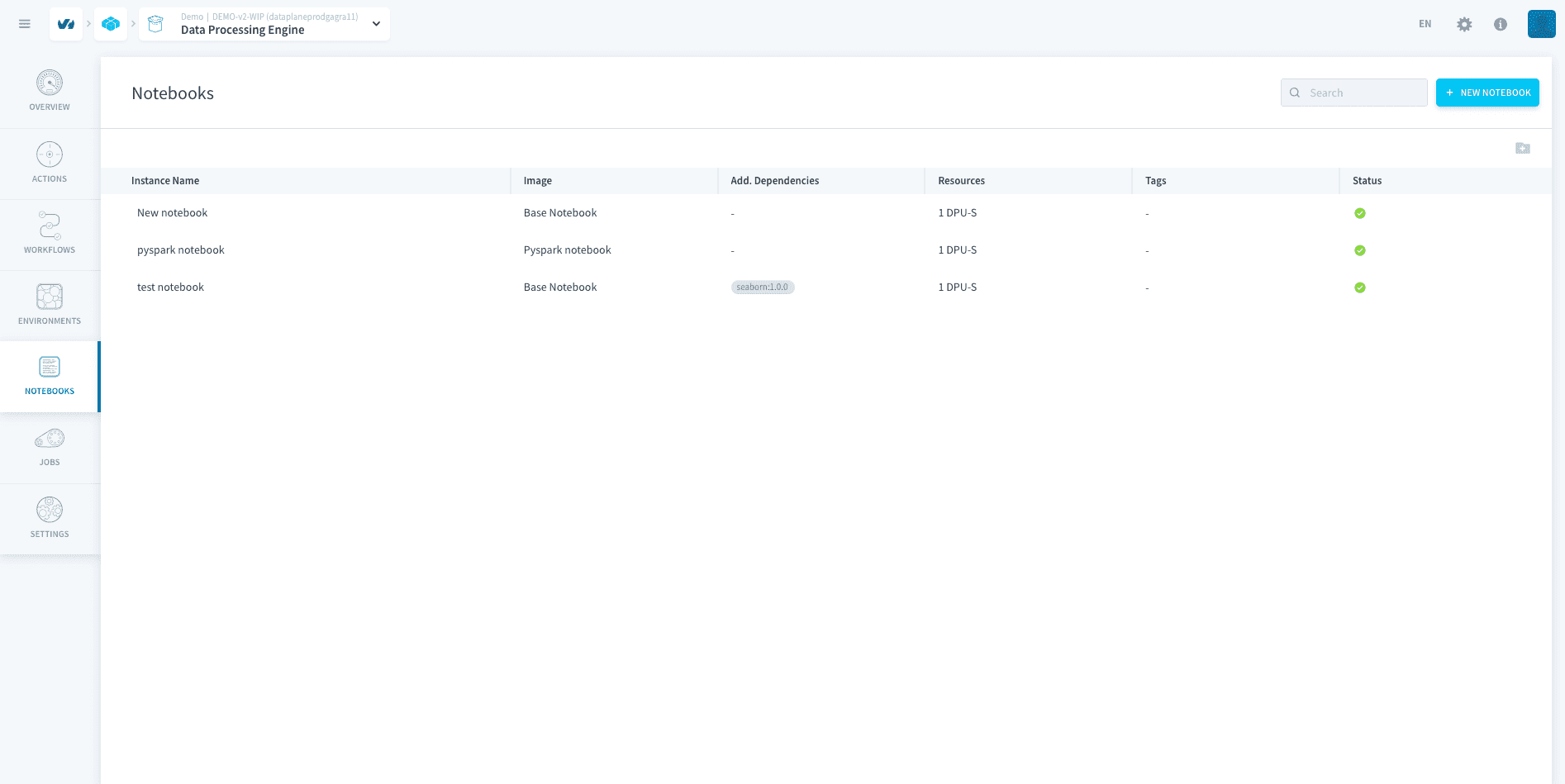The image size is (1565, 784).
Task: Click the Add. Dependencies column header
Action: click(775, 181)
